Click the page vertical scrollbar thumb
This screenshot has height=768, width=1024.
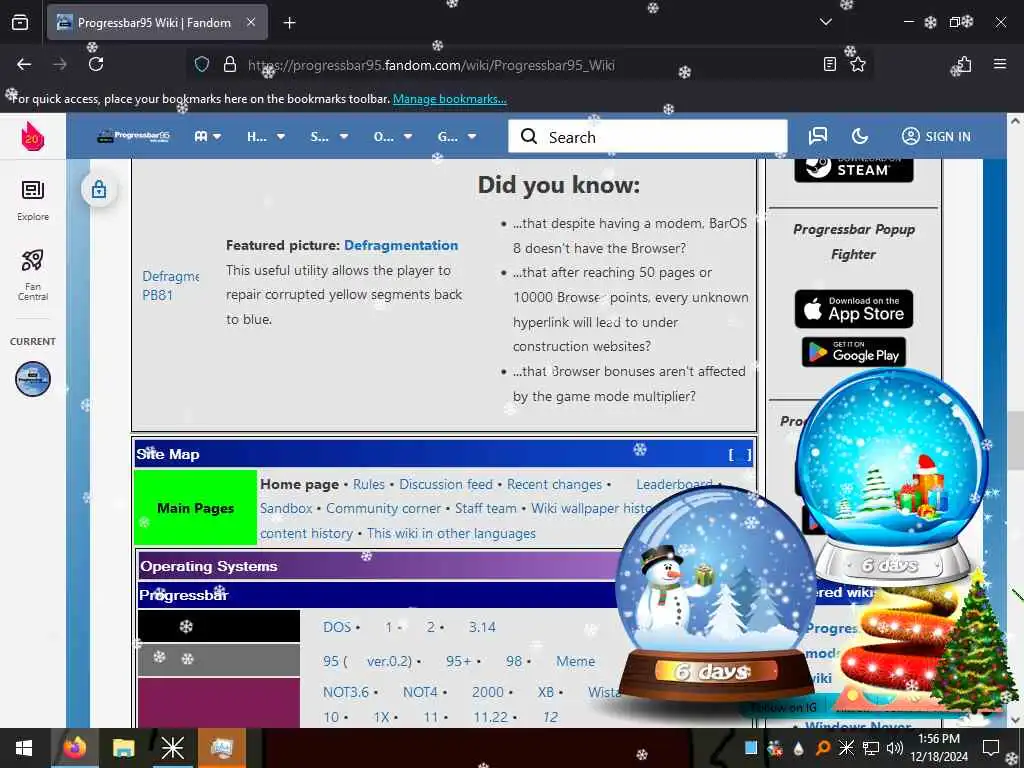1015,440
